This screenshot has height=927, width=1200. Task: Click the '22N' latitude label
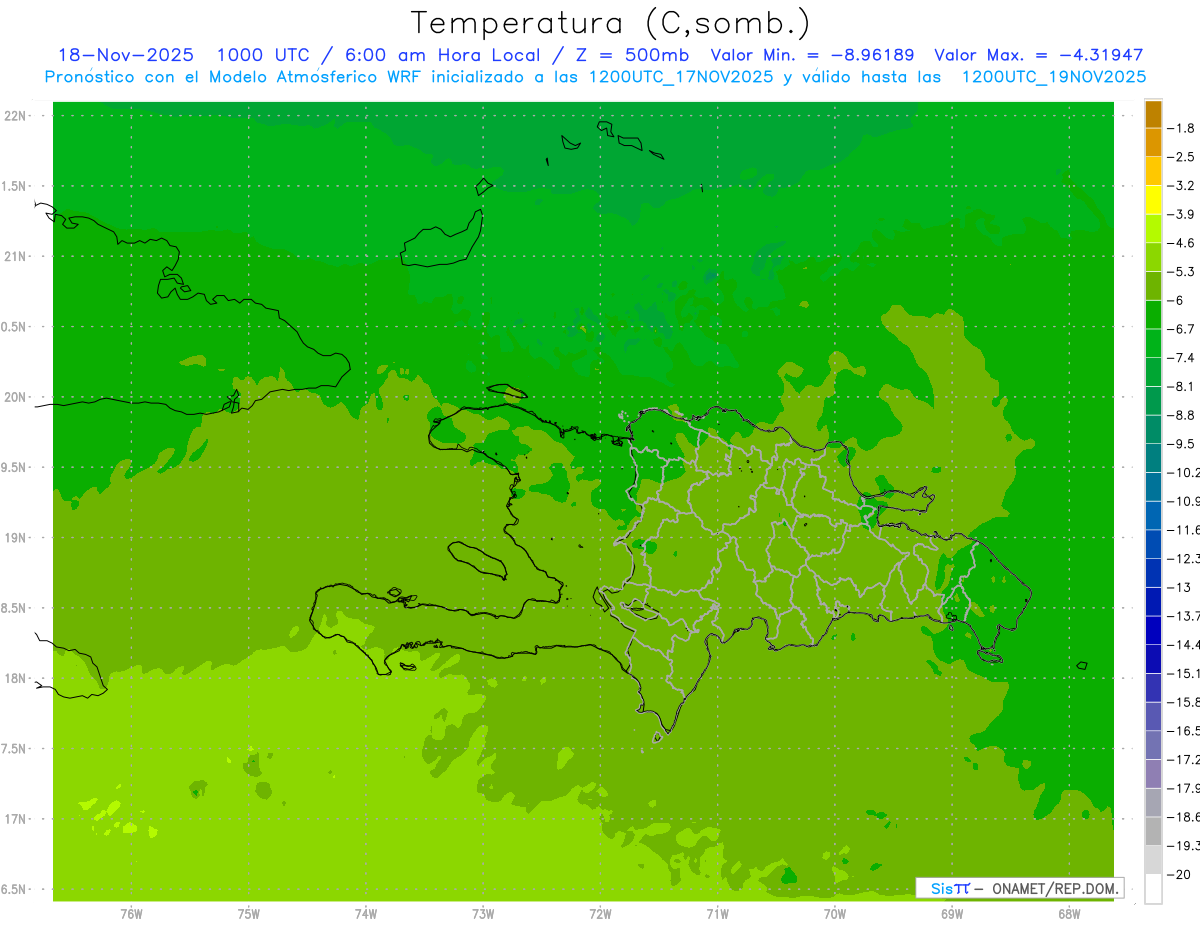point(16,115)
